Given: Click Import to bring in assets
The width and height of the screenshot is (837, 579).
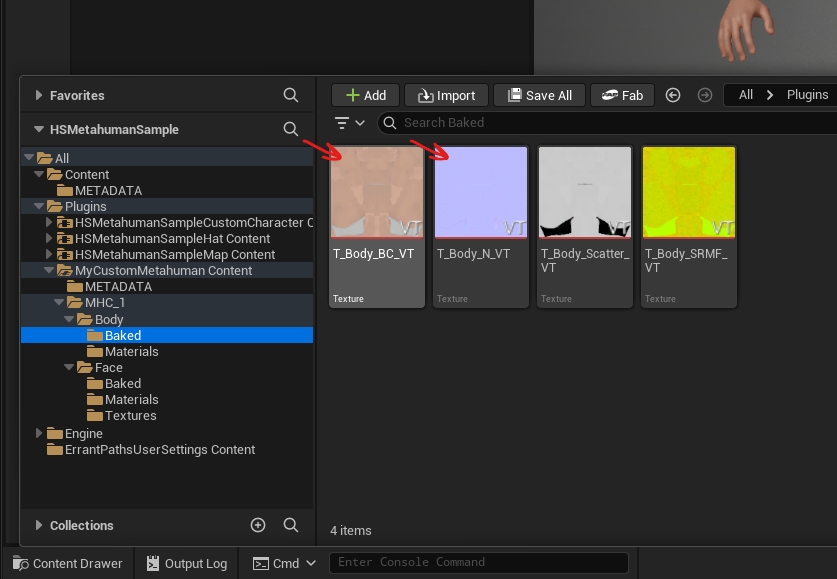Looking at the screenshot, I should [446, 96].
